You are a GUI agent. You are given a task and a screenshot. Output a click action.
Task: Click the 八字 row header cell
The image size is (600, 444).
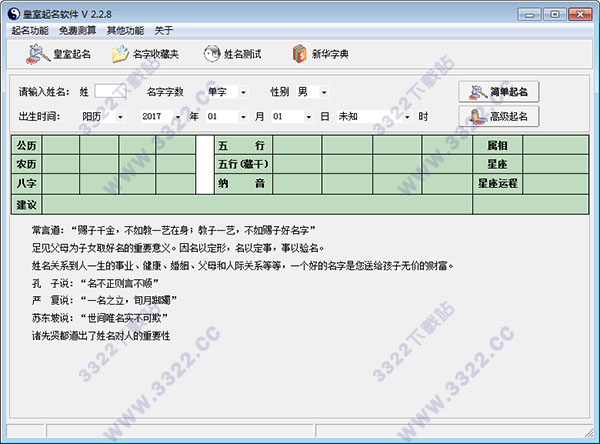tap(27, 183)
